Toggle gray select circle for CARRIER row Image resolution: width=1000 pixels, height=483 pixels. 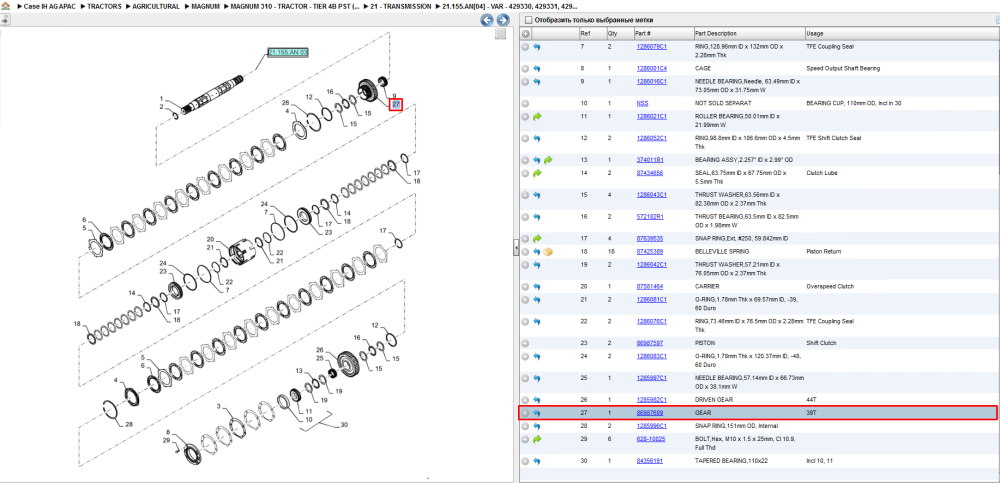click(x=526, y=287)
